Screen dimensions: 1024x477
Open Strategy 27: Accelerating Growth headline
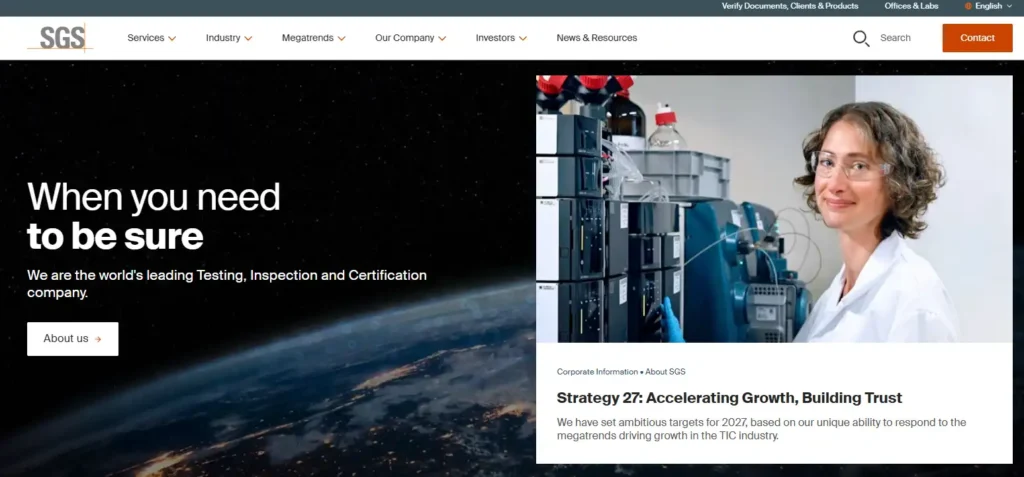point(729,397)
